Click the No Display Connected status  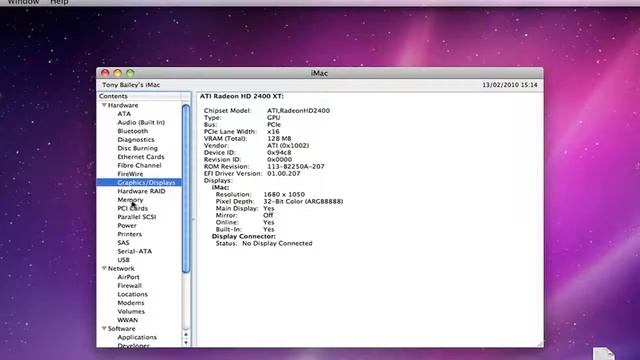pyautogui.click(x=277, y=244)
